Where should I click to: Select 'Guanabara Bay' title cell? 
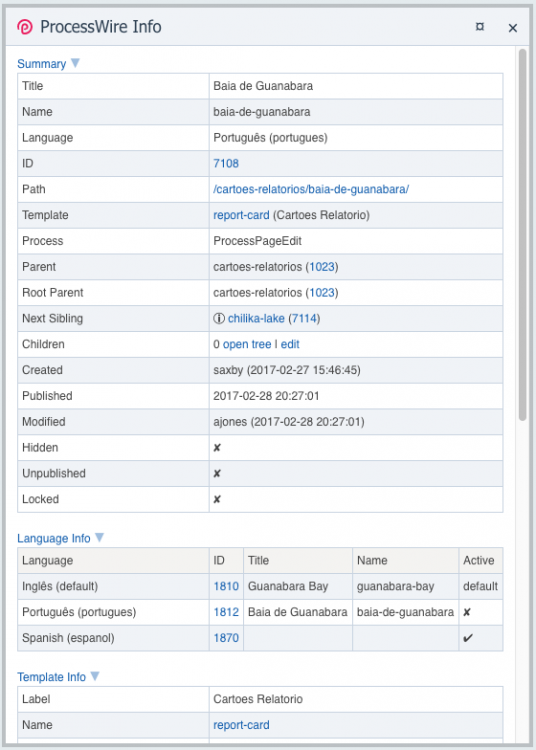[288, 586]
